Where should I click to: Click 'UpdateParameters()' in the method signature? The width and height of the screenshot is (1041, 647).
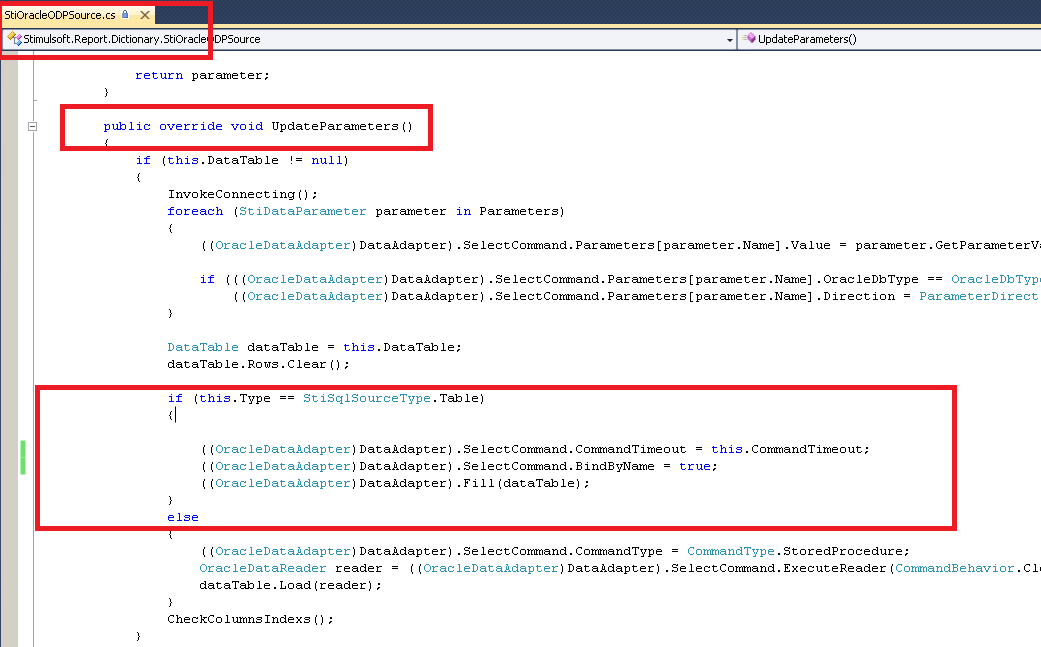coord(342,126)
